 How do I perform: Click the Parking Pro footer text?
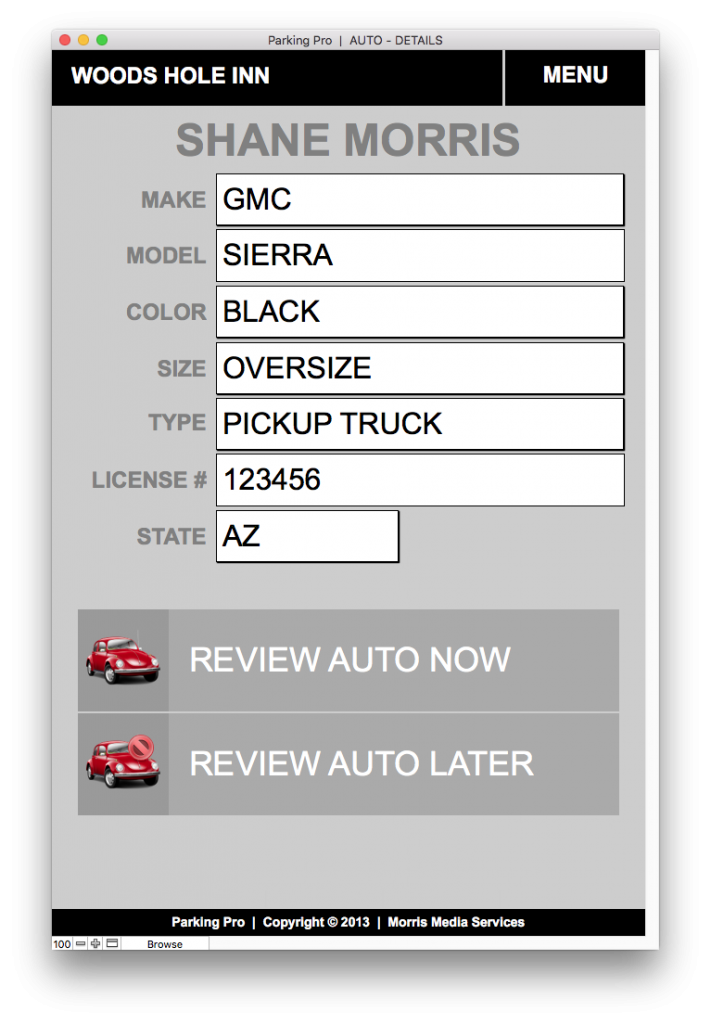tap(208, 922)
